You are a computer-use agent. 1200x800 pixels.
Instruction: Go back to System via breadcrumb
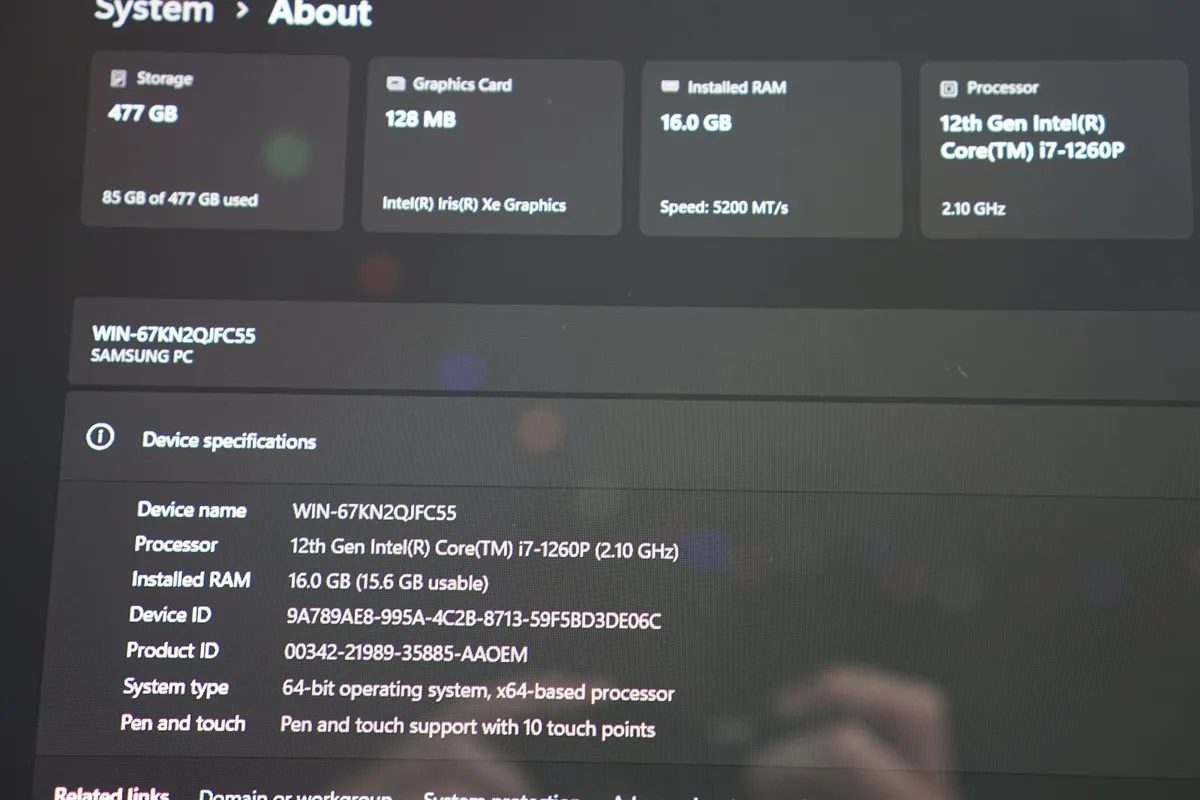coord(153,12)
